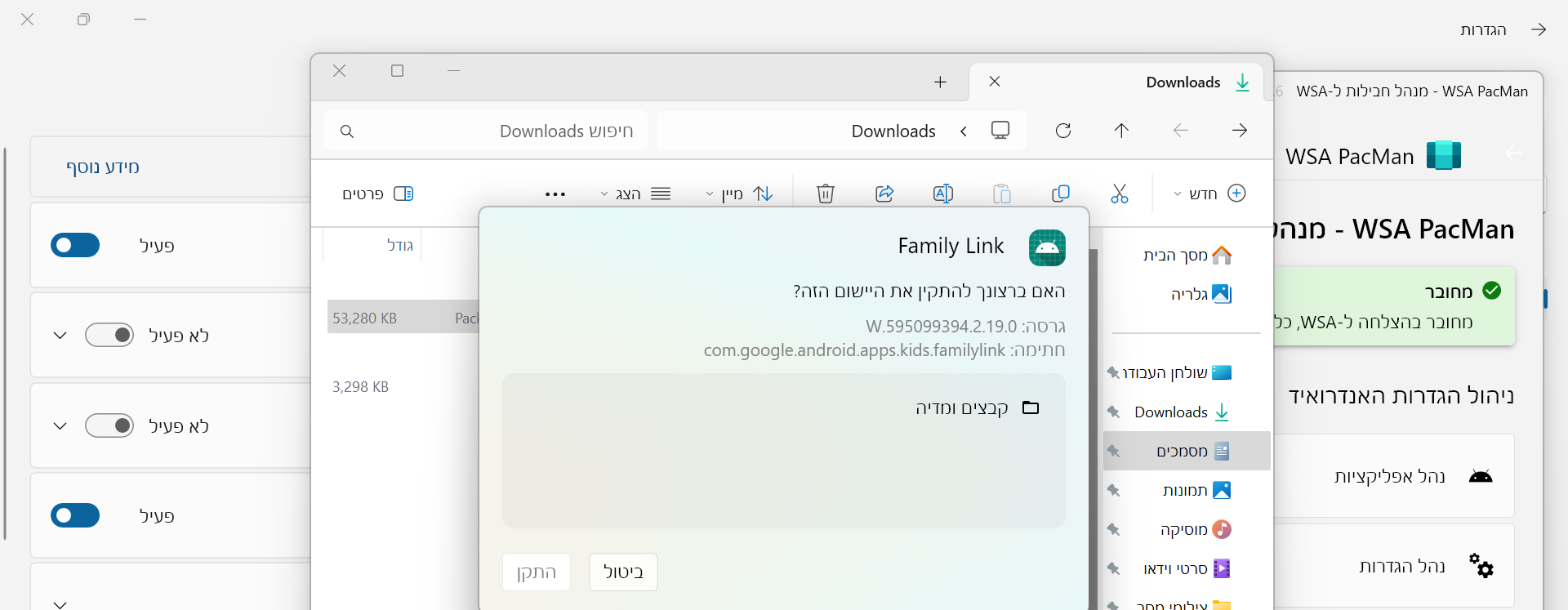Open גלריה (Gallery) in Explorer sidebar
The height and width of the screenshot is (610, 1568).
1187,294
